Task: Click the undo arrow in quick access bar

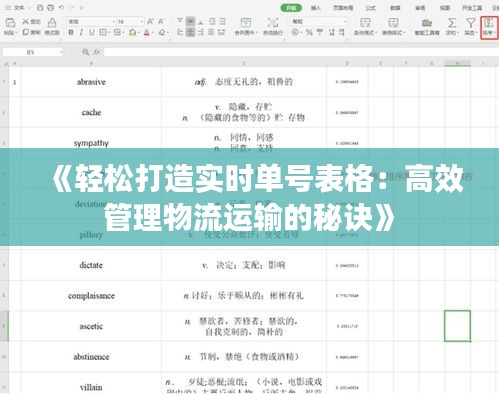Action: pyautogui.click(x=61, y=7)
